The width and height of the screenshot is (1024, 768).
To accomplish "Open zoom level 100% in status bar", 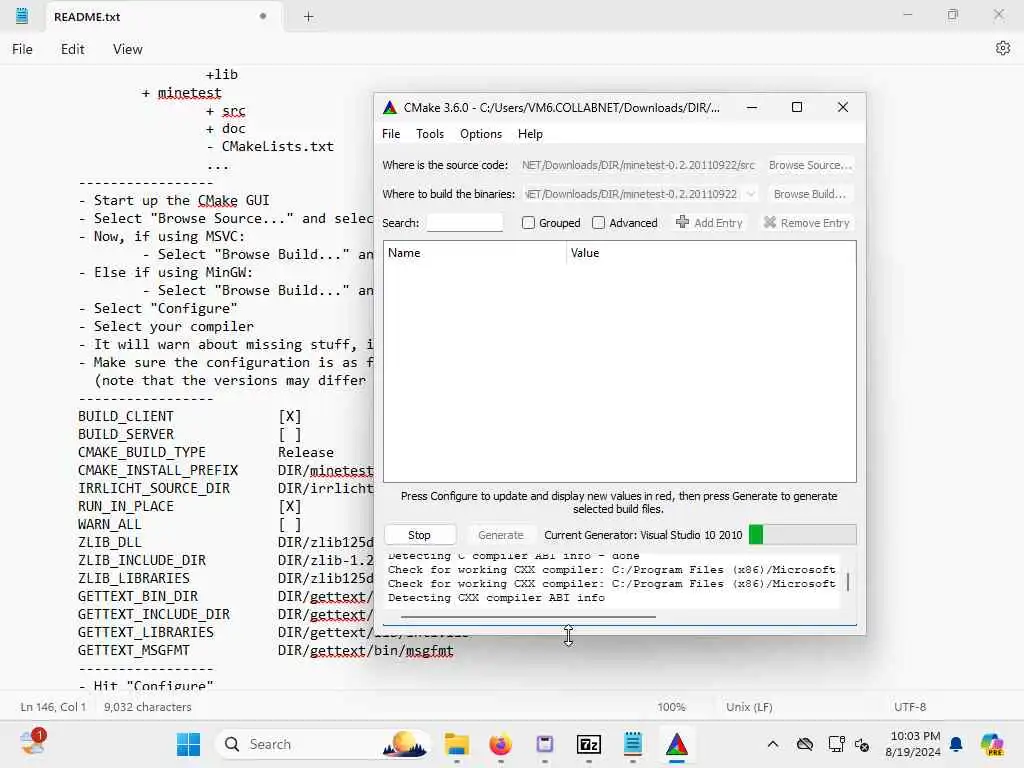I will pyautogui.click(x=671, y=707).
